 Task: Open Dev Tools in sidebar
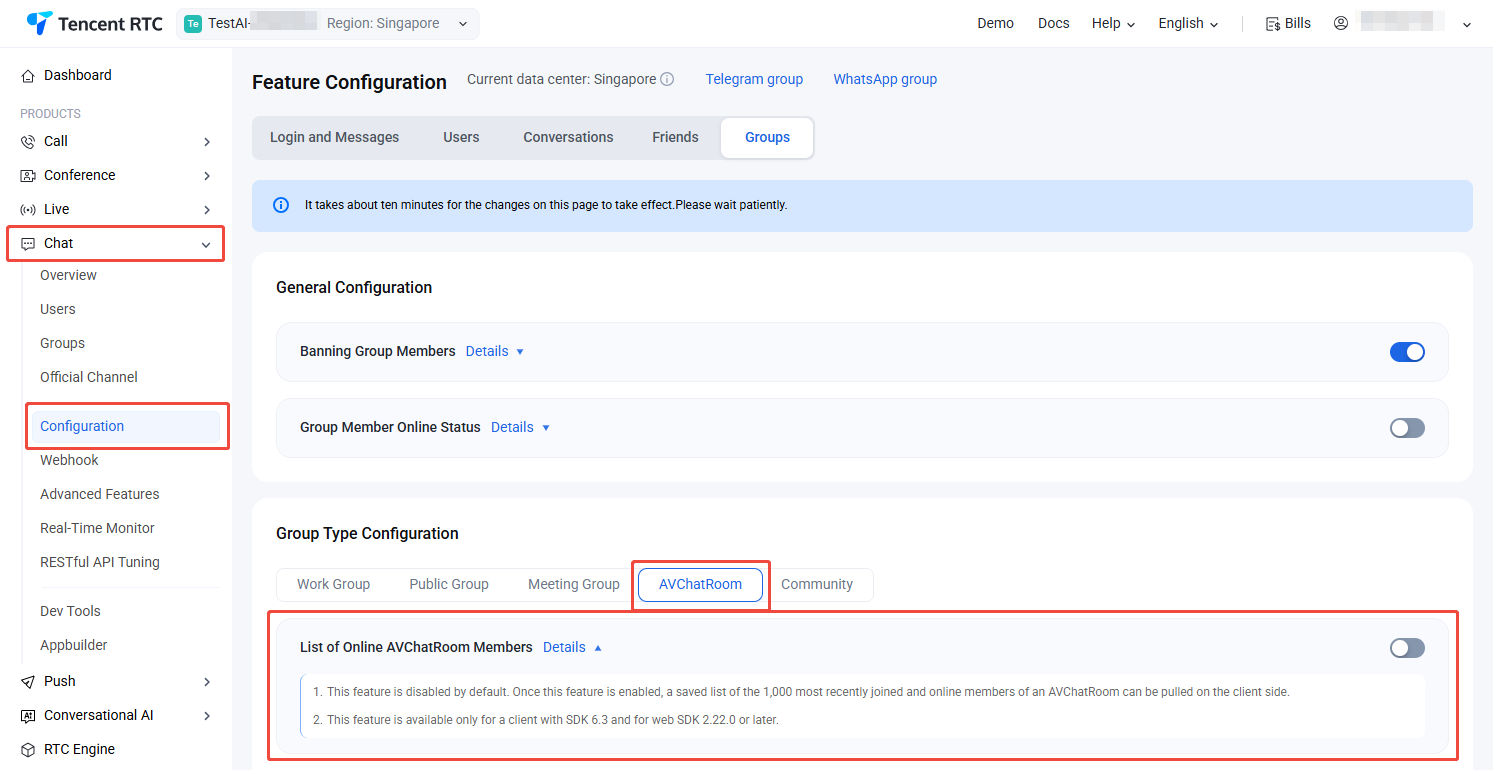coord(70,612)
